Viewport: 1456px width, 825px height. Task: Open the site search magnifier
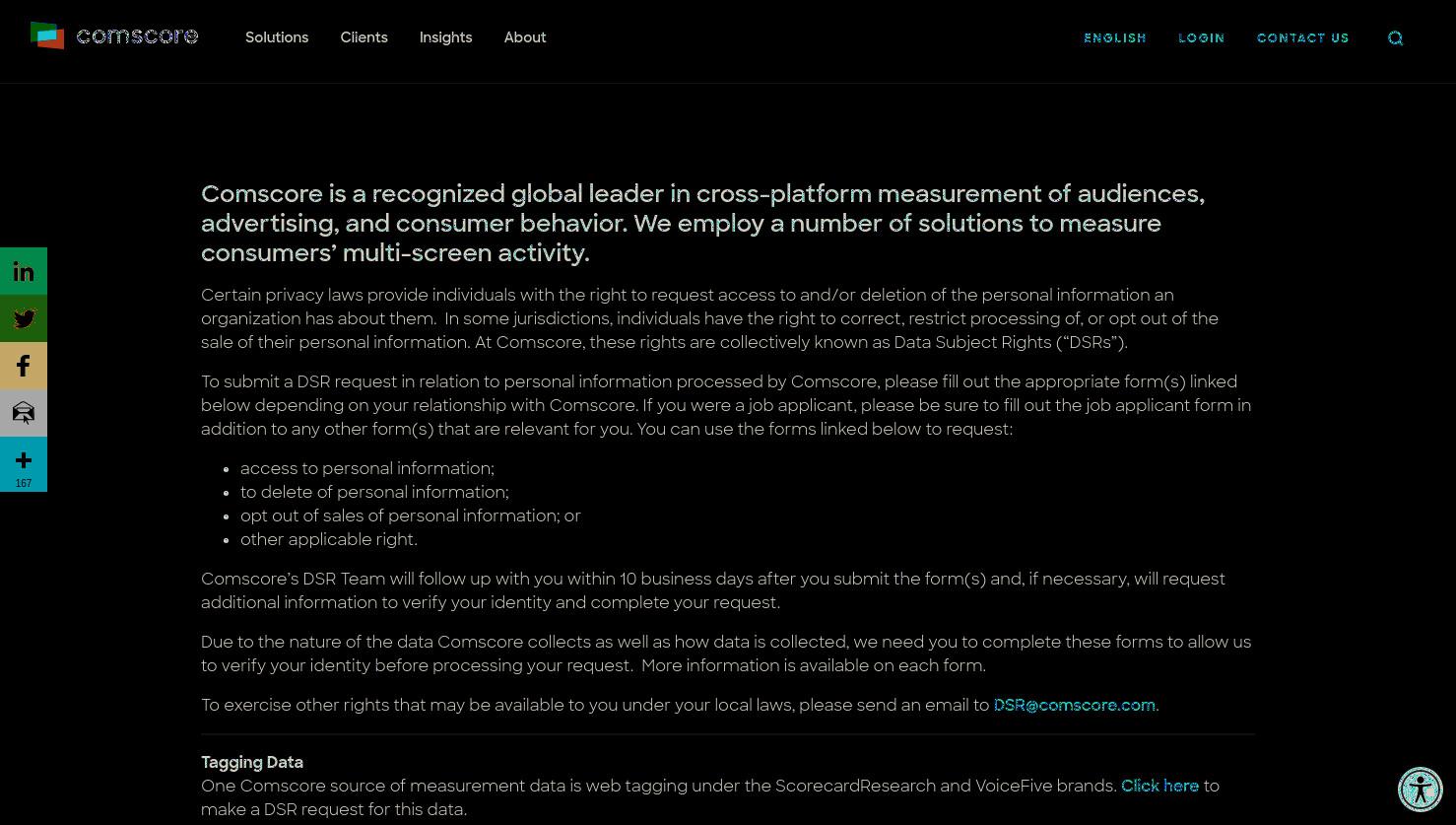1395,38
